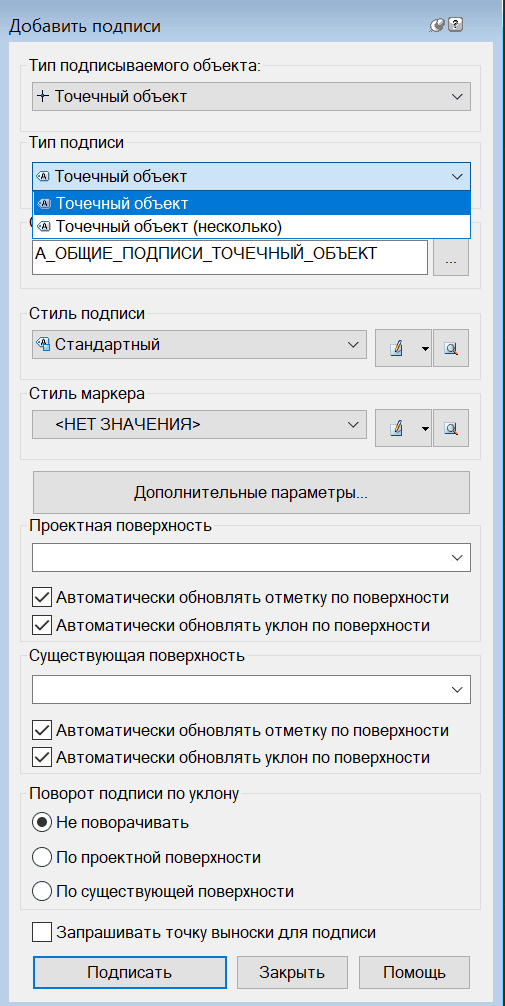
Task: Edit the label style with pencil icon
Action: (x=397, y=348)
